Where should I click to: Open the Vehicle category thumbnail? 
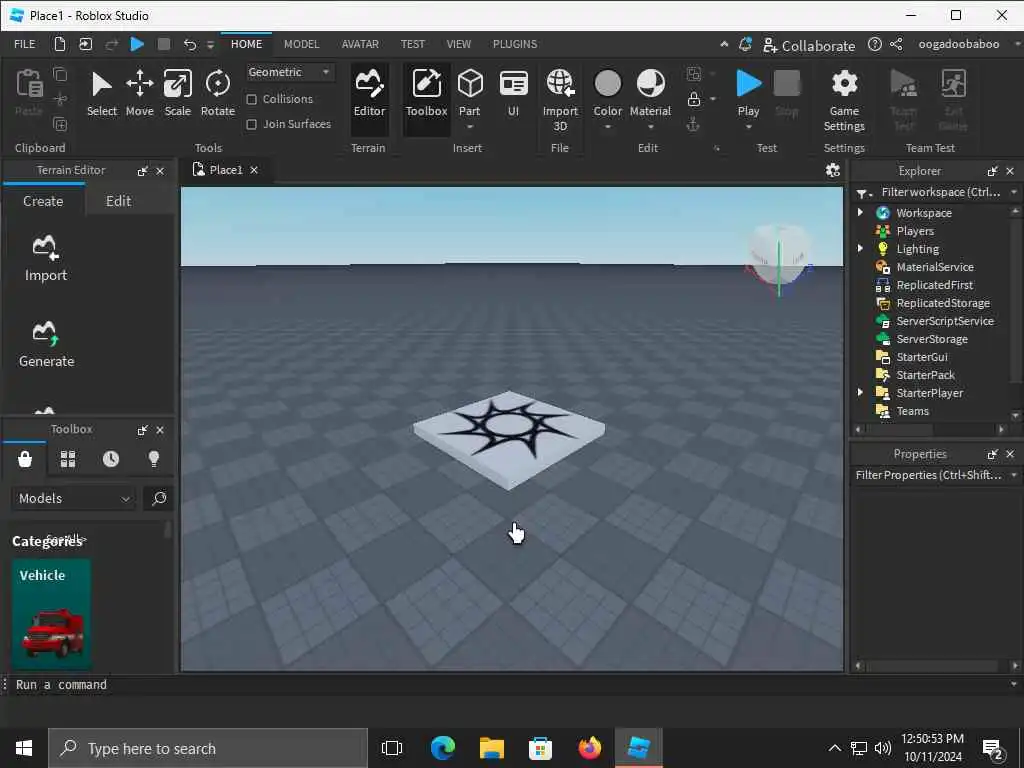tap(51, 614)
